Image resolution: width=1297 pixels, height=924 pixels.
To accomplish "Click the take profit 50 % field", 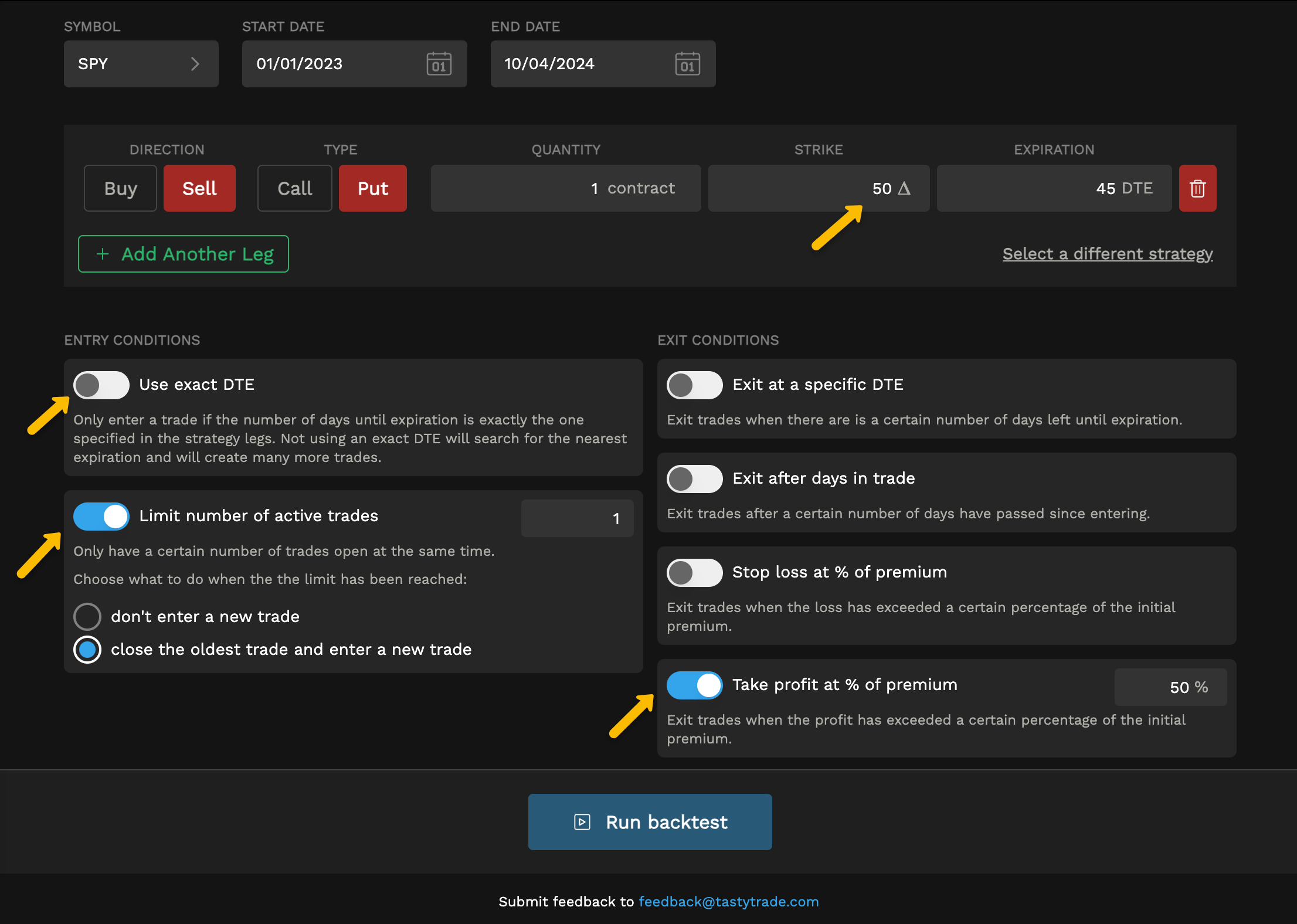I will point(1170,687).
